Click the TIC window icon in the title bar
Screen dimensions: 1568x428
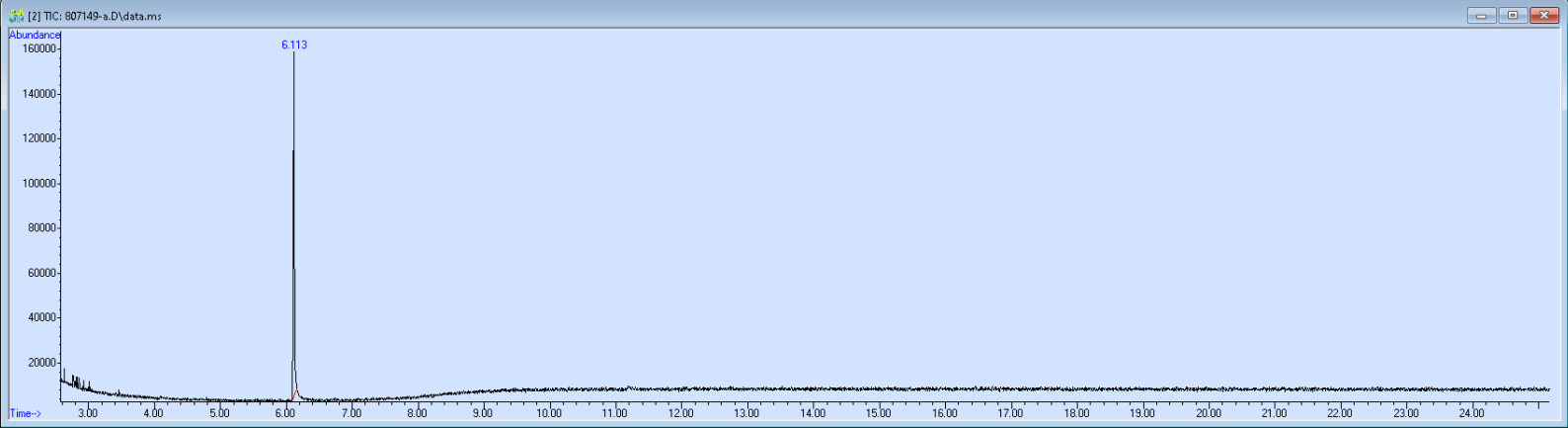16,16
